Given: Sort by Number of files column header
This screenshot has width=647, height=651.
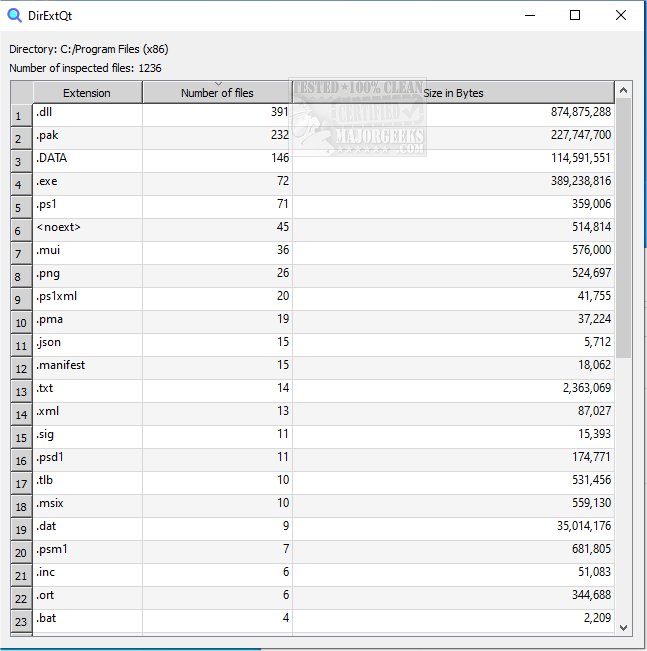Looking at the screenshot, I should point(217,93).
